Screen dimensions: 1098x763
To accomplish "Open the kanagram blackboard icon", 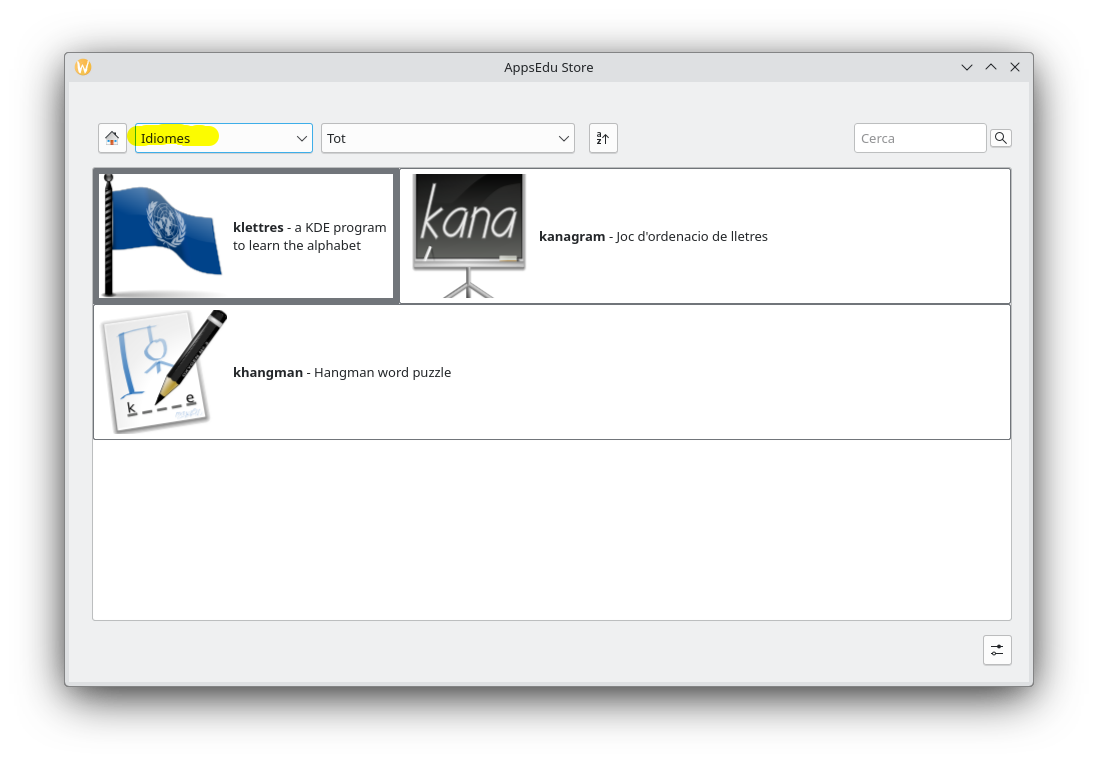I will pyautogui.click(x=468, y=236).
